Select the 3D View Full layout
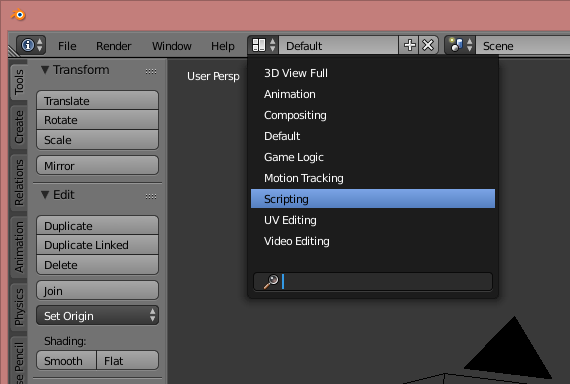 373,73
